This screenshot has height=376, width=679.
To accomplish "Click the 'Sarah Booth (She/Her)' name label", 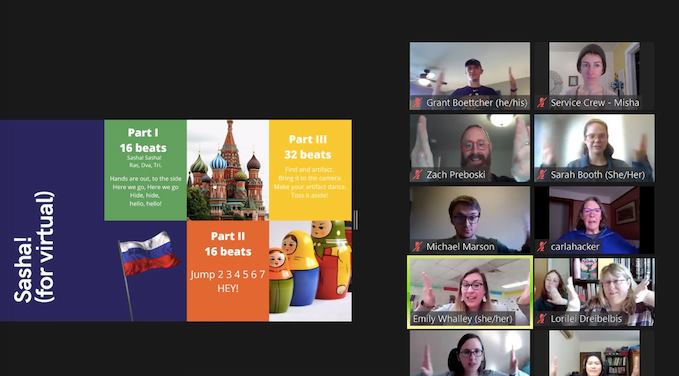I will pos(598,175).
